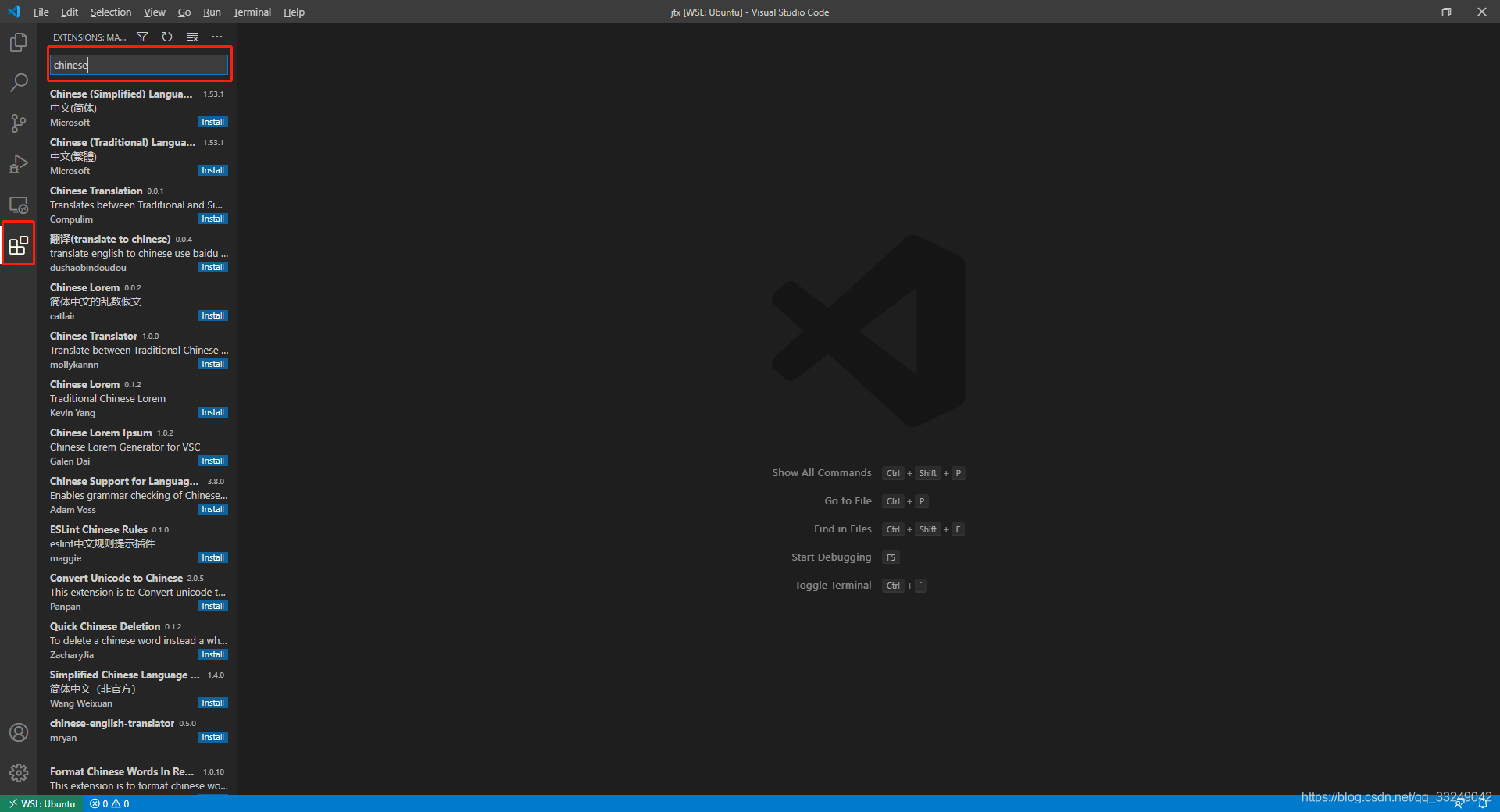Open the Remote Explorer view
Viewport: 1500px width, 812px height.
pyautogui.click(x=19, y=205)
